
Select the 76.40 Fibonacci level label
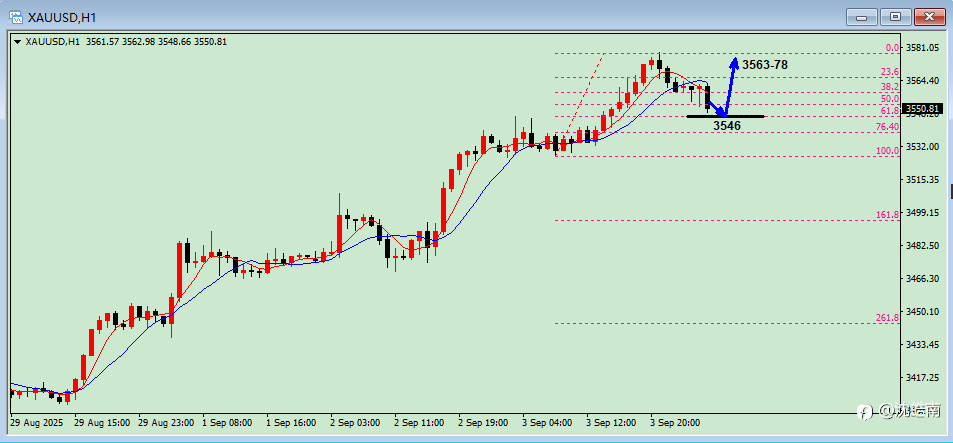tap(887, 127)
